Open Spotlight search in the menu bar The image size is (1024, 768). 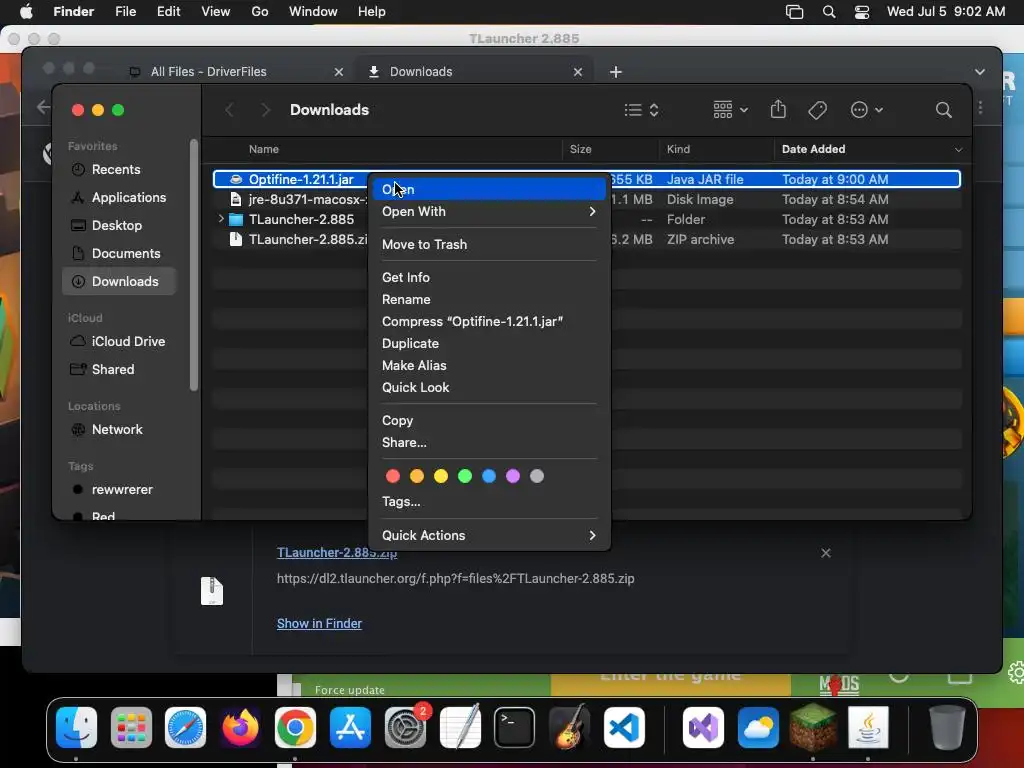pos(829,12)
